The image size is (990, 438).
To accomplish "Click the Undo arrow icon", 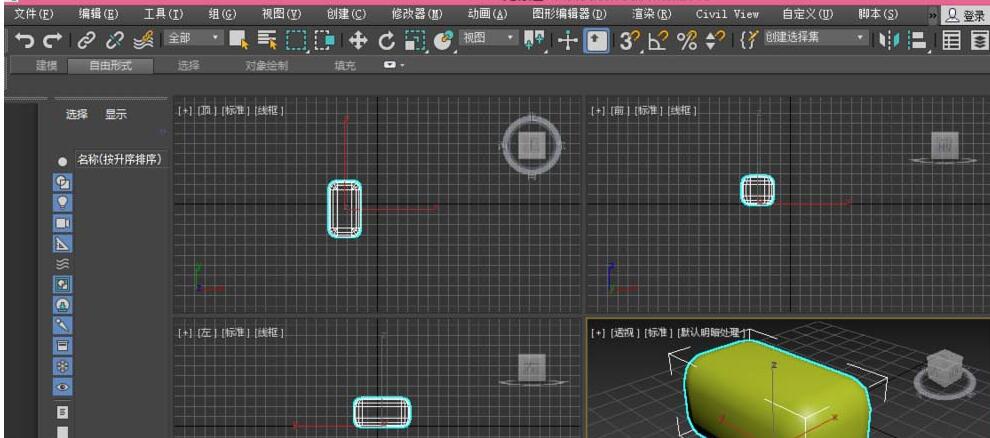I will point(25,41).
